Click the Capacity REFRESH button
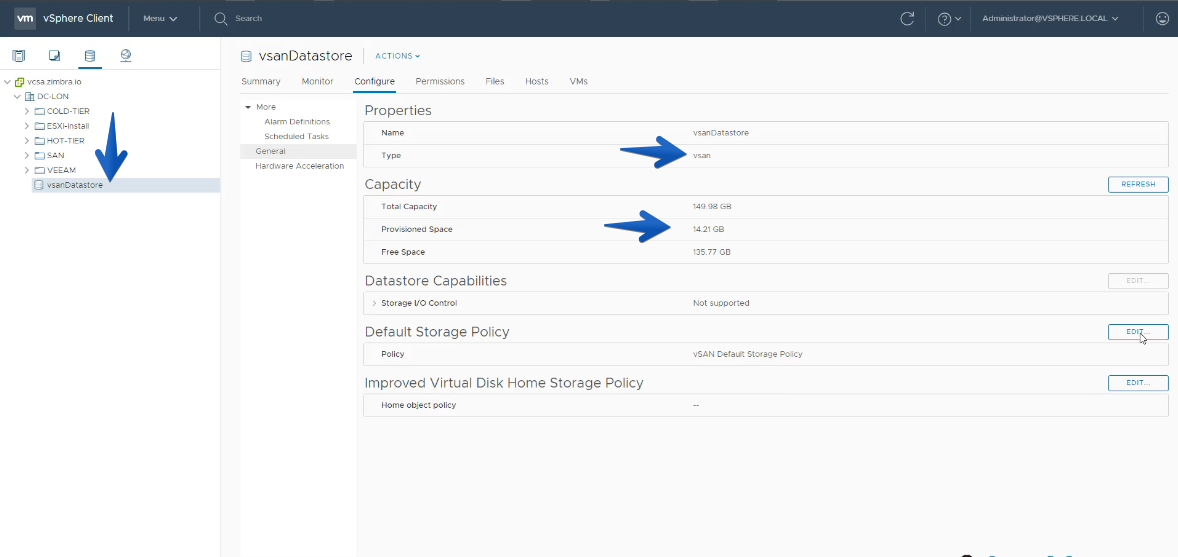This screenshot has width=1178, height=557. [1137, 184]
